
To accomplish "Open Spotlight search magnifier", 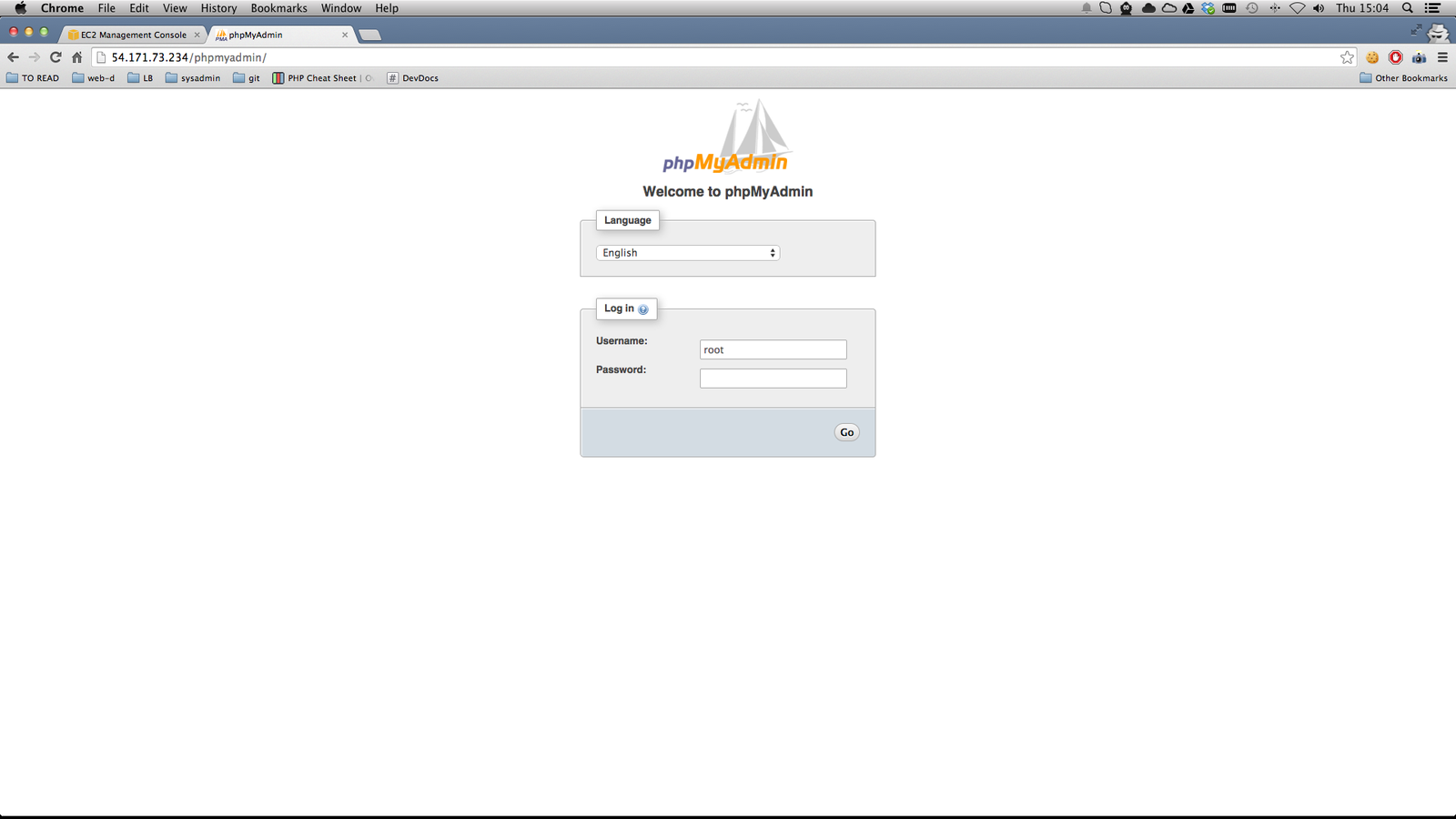I will [1407, 8].
